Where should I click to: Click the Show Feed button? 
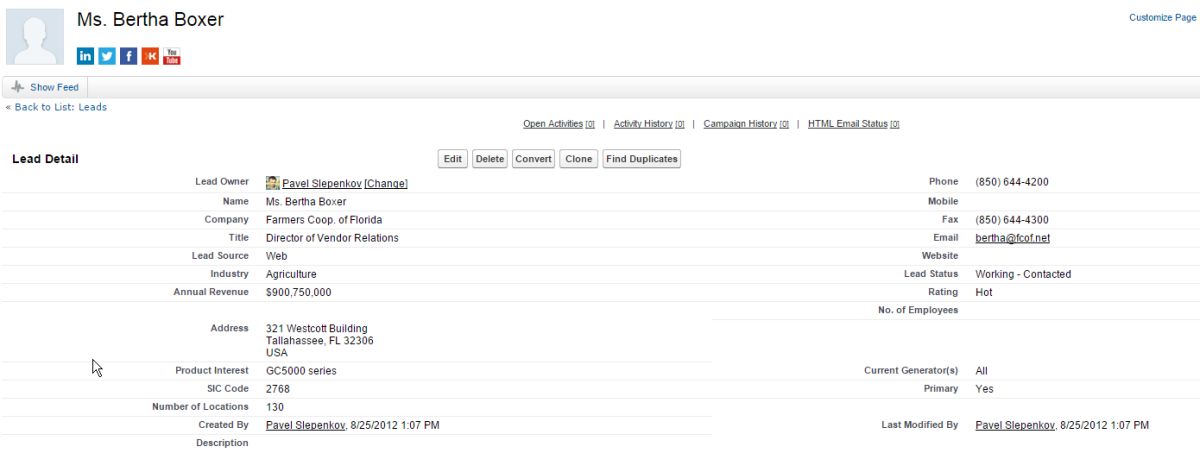pyautogui.click(x=45, y=87)
